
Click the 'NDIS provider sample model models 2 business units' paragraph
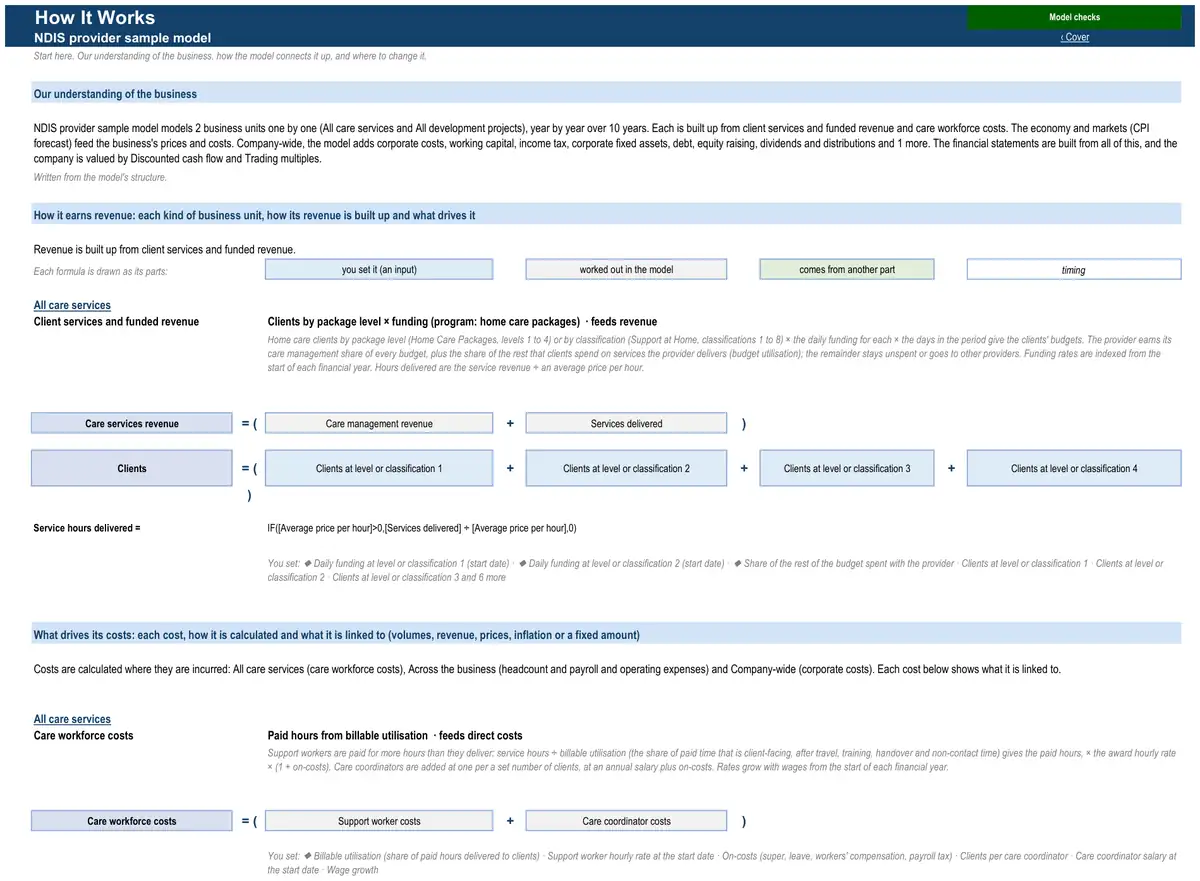point(606,143)
